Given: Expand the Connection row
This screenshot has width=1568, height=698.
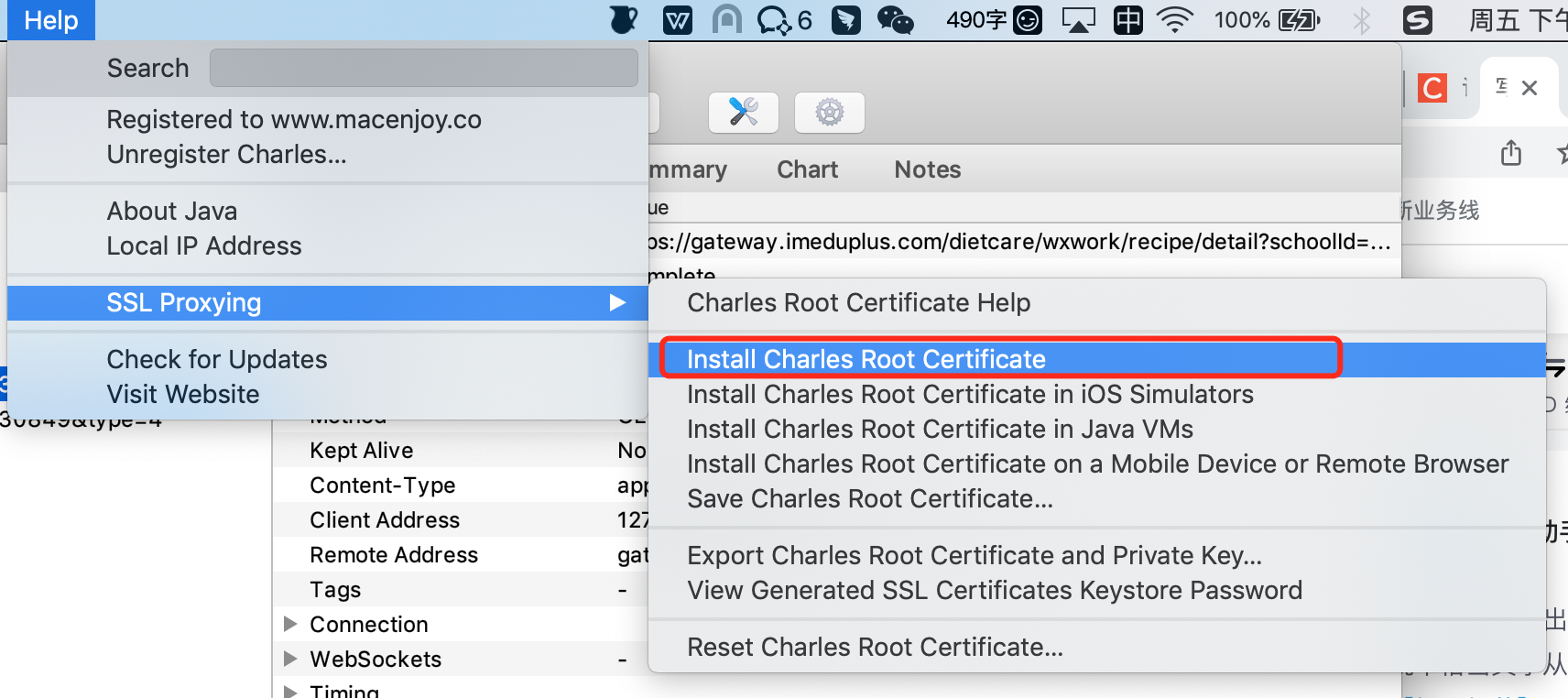Looking at the screenshot, I should tap(290, 624).
